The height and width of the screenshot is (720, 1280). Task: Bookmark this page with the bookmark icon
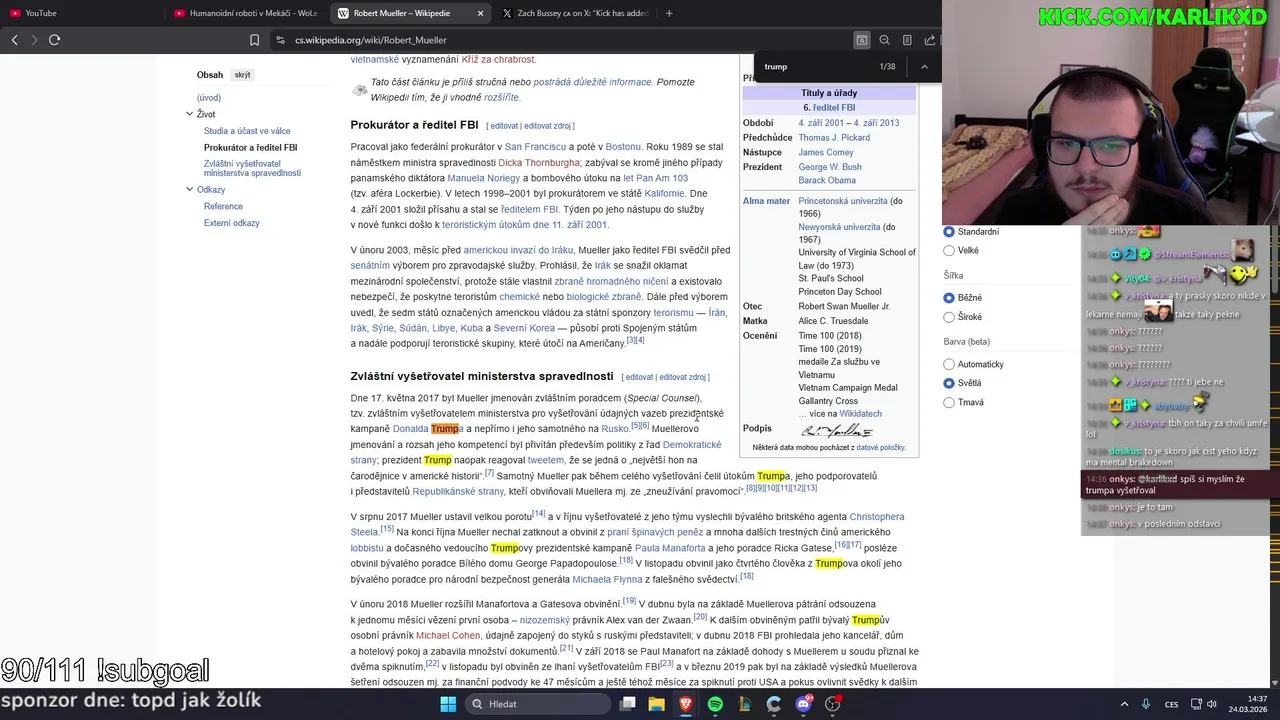pyautogui.click(x=254, y=40)
